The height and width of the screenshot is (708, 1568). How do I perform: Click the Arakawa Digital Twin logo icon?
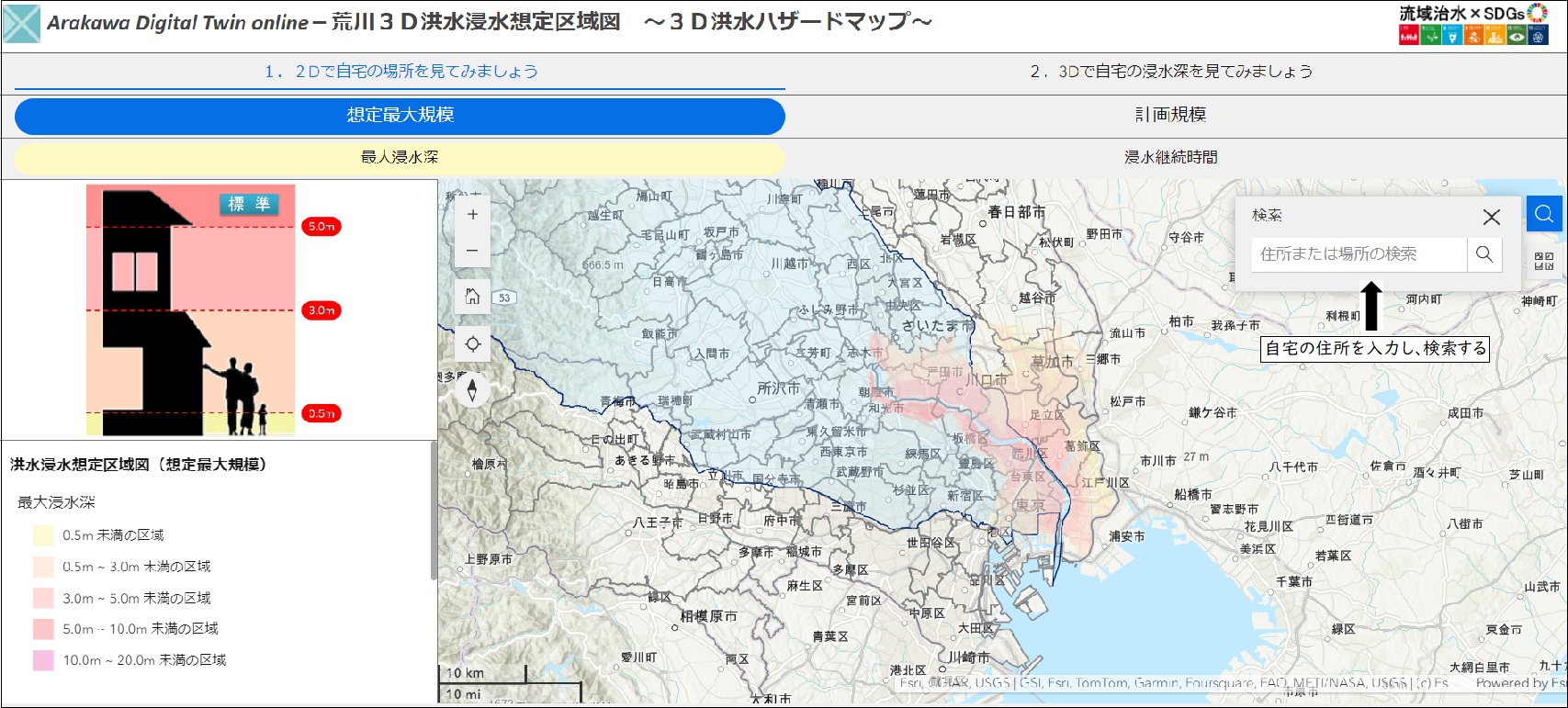(21, 24)
